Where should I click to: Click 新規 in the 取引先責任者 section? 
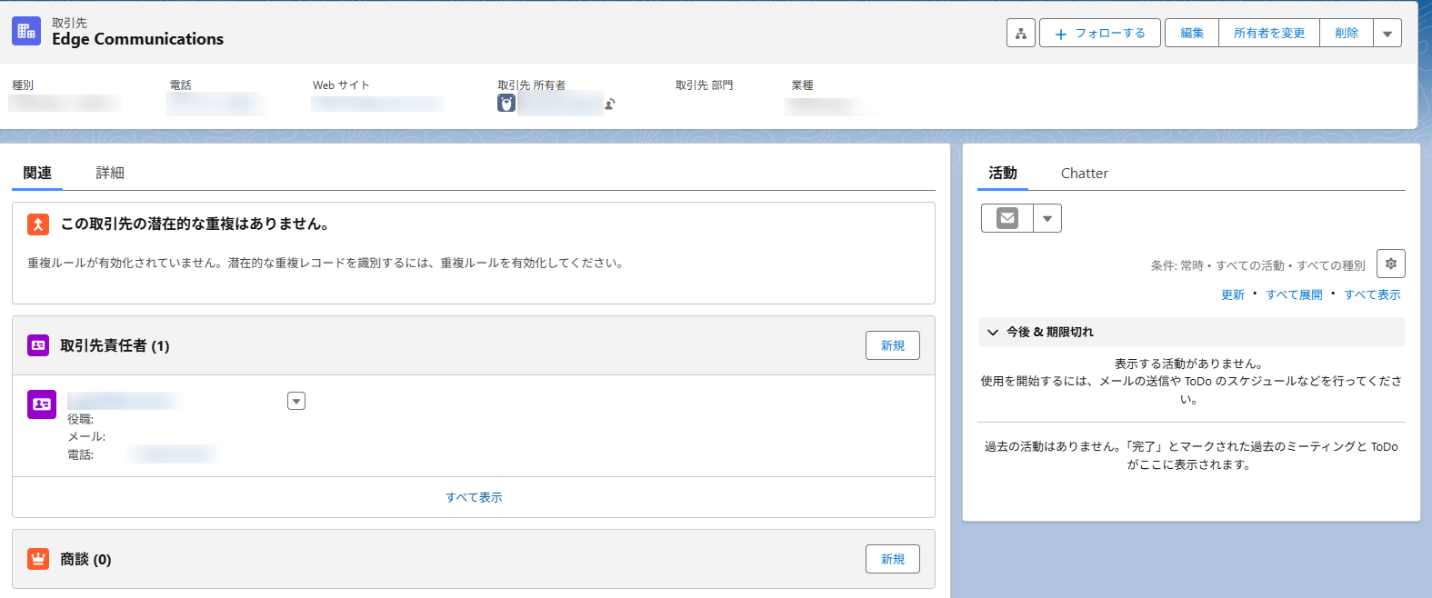(x=892, y=344)
